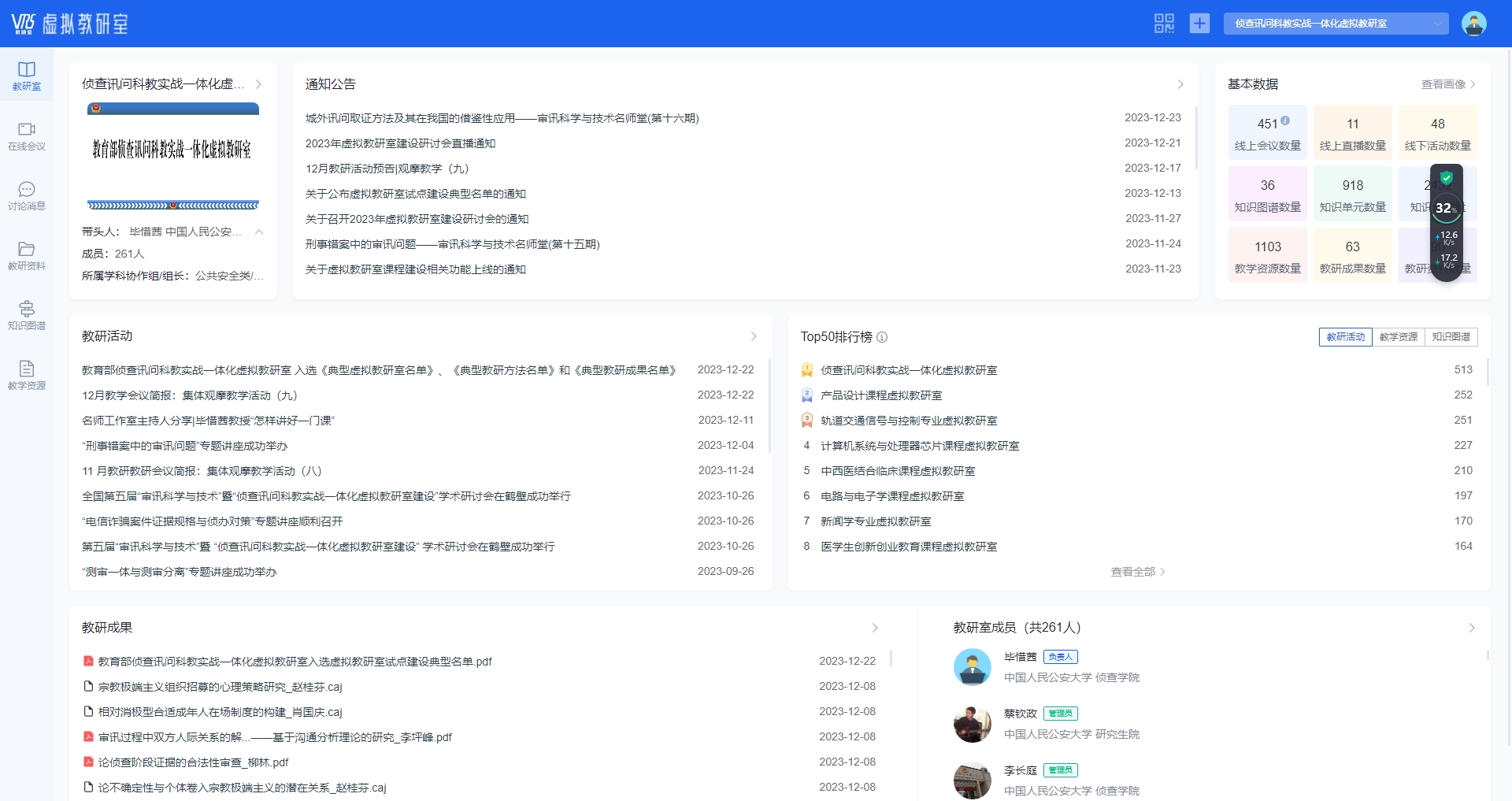Click the plus add icon in header

click(x=1199, y=24)
